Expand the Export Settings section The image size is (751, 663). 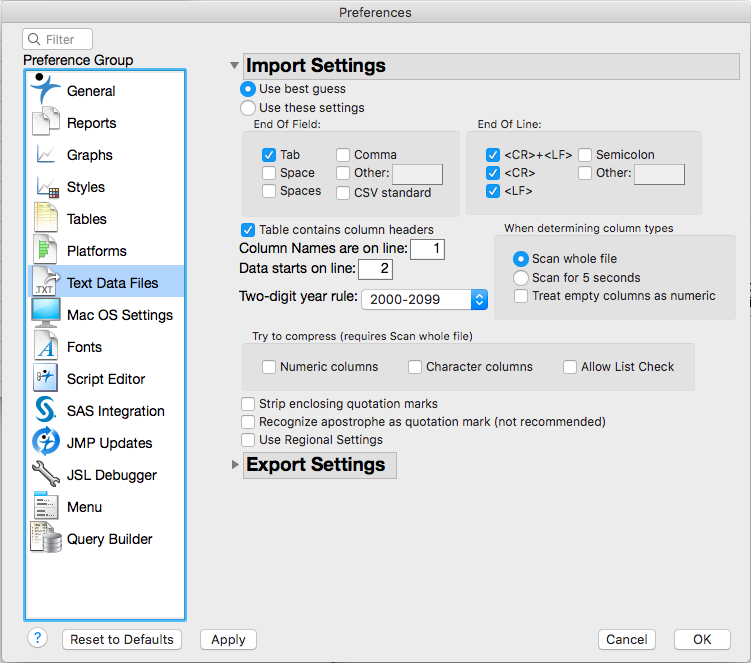(236, 465)
